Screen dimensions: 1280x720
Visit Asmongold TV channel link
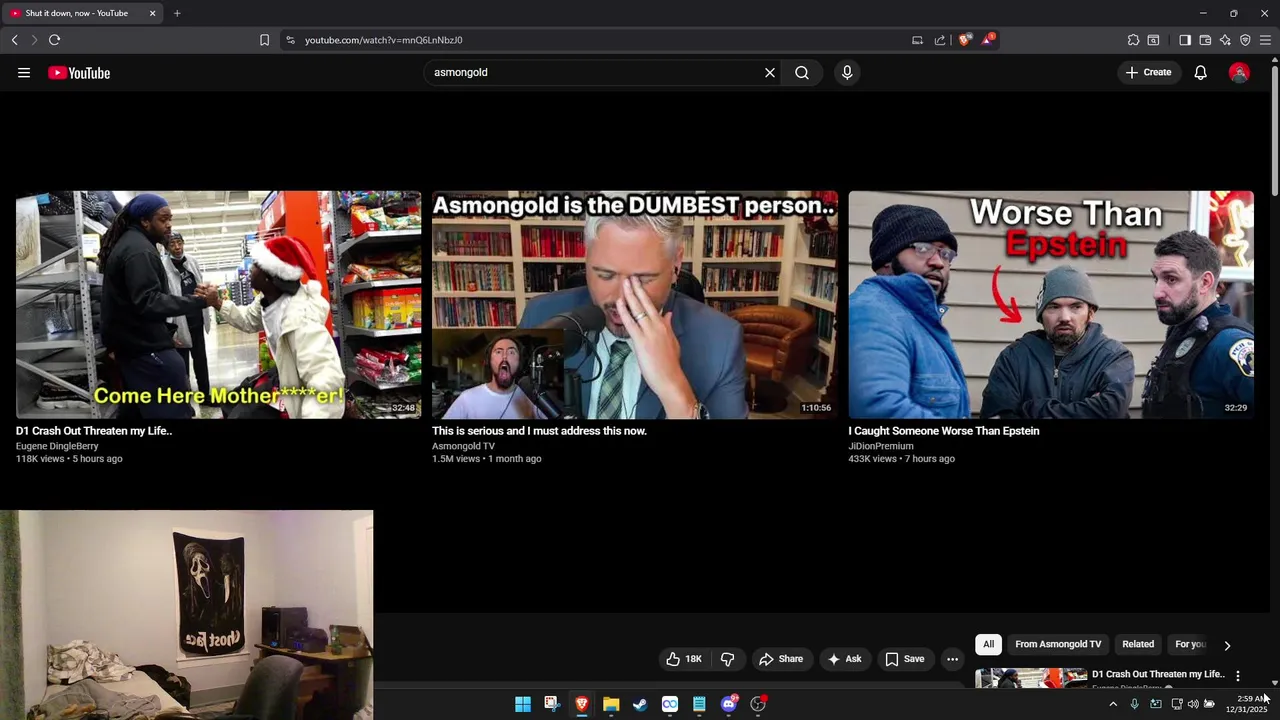(x=463, y=446)
